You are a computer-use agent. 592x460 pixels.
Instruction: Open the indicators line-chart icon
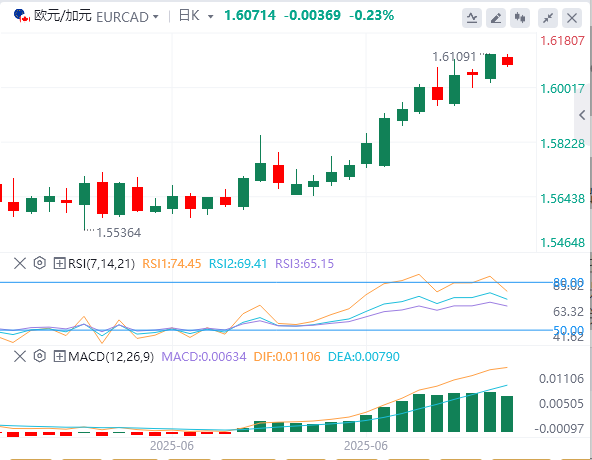tap(472, 18)
